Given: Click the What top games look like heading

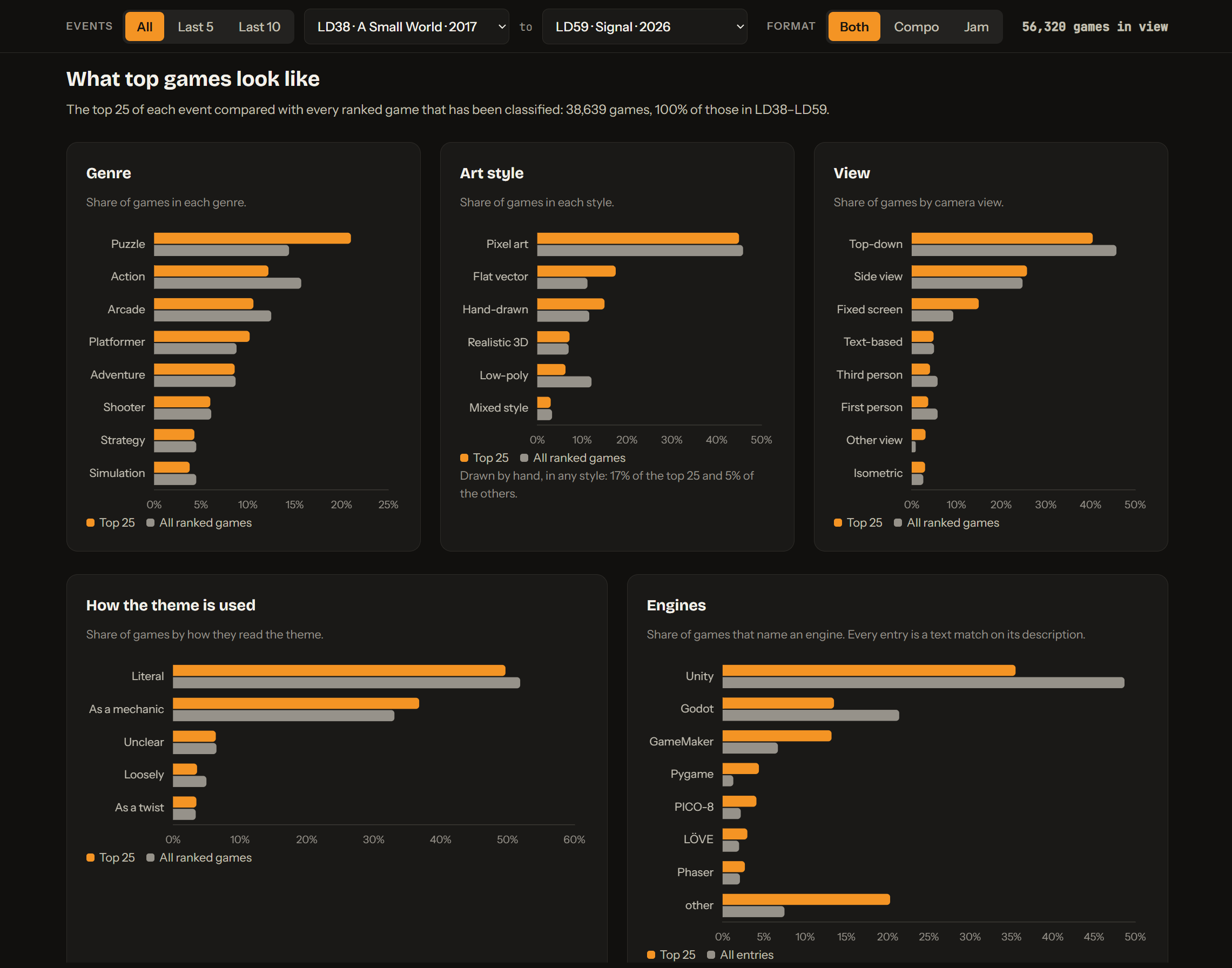Looking at the screenshot, I should point(193,79).
